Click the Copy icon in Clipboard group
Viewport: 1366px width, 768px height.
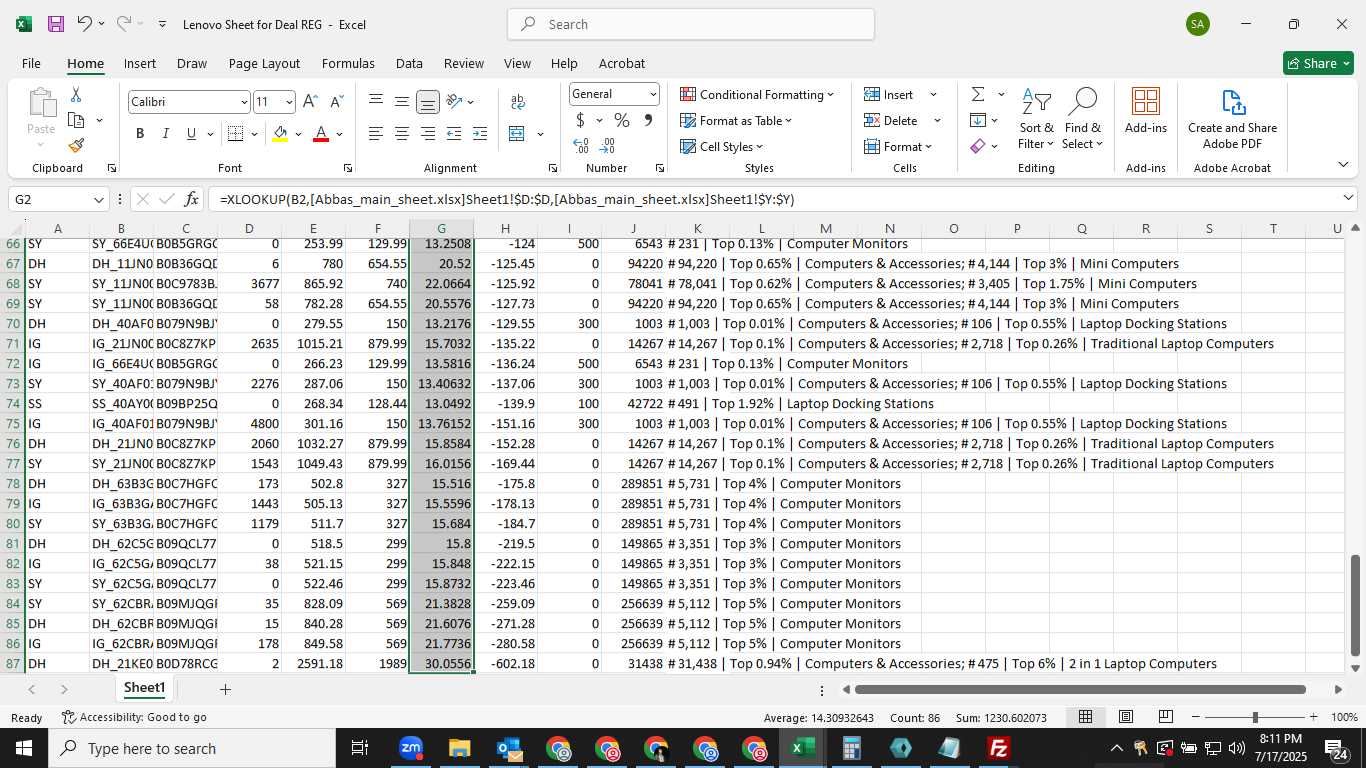tap(75, 120)
